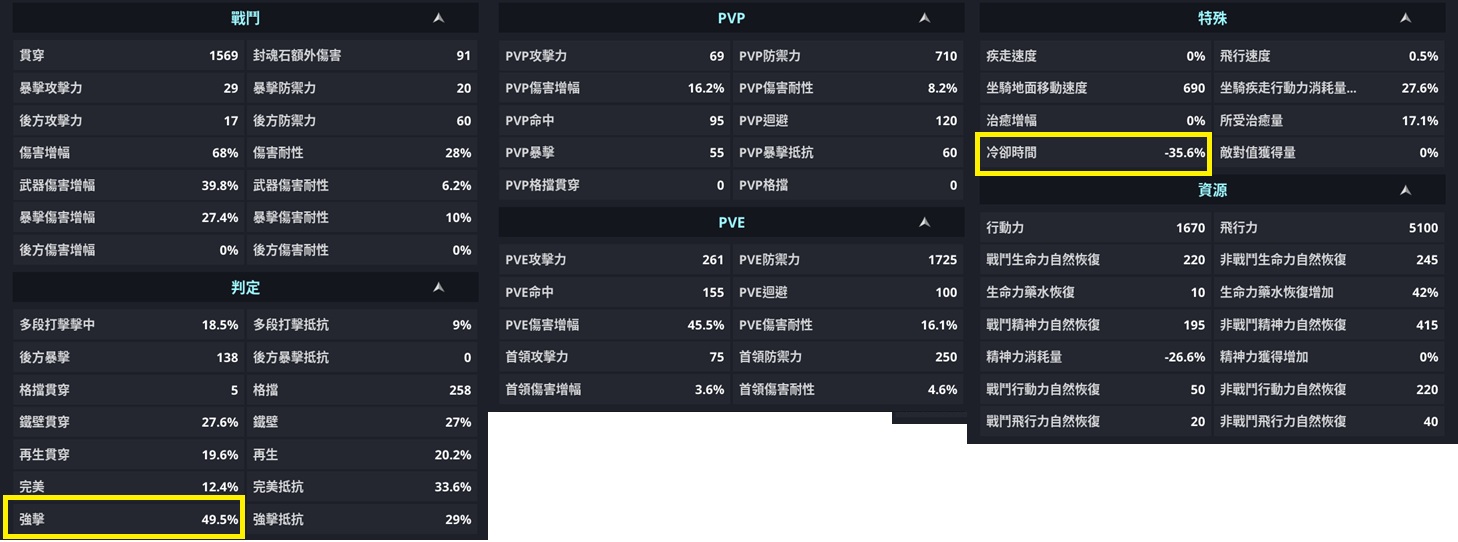Select the 飛行力 5100 stat row
Screen dimensions: 1458x542
click(x=1329, y=228)
